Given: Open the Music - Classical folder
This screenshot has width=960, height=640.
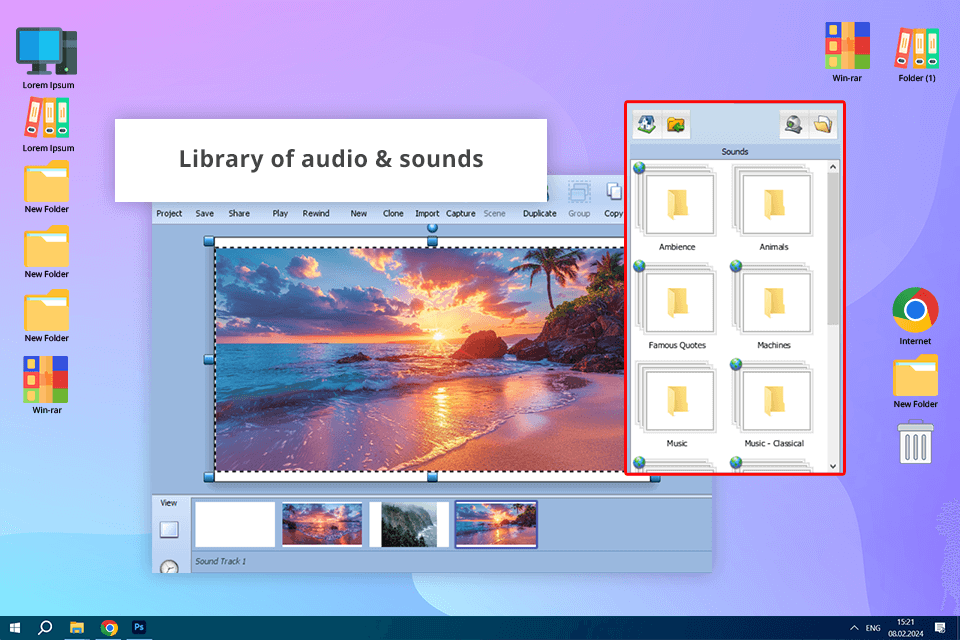Looking at the screenshot, I should pyautogui.click(x=773, y=402).
